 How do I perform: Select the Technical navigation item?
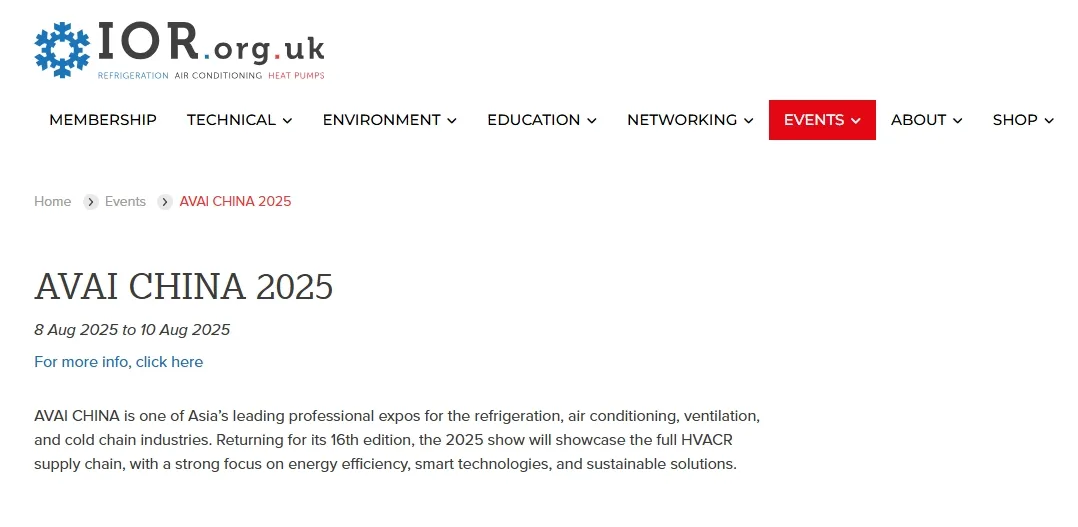tap(231, 120)
